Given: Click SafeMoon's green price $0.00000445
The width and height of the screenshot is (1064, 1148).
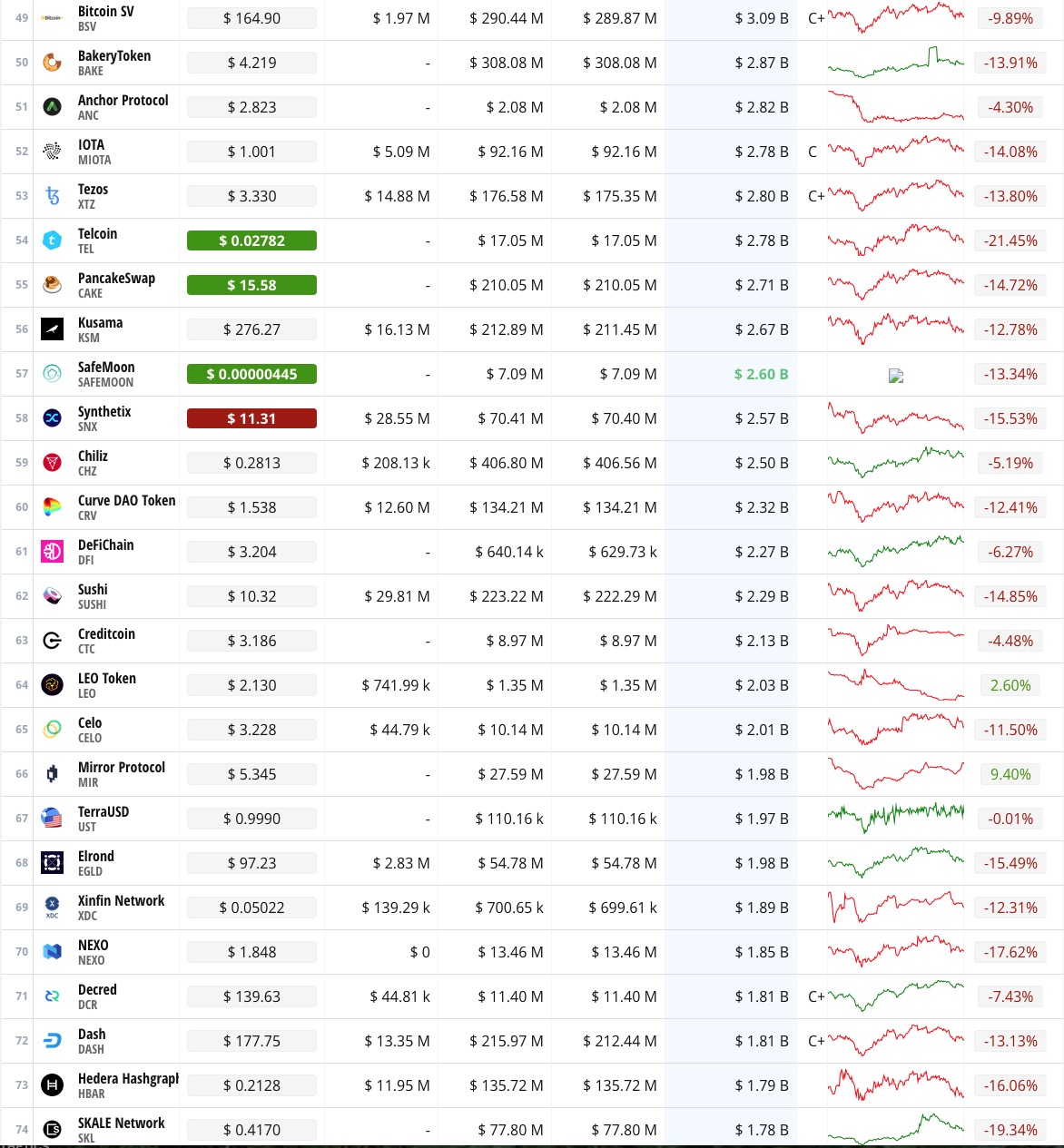Looking at the screenshot, I should pyautogui.click(x=251, y=374).
